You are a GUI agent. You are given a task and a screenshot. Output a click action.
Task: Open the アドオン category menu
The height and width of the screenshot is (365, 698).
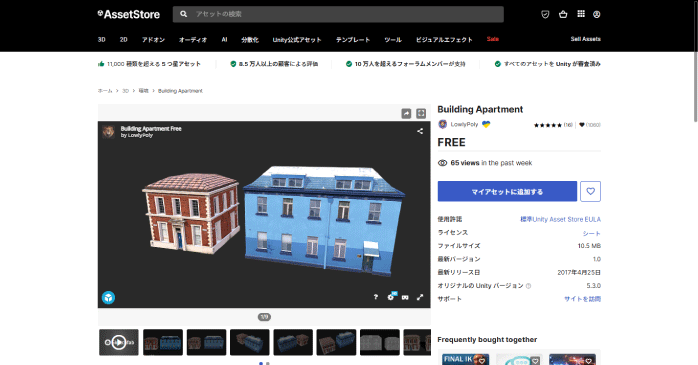point(153,40)
